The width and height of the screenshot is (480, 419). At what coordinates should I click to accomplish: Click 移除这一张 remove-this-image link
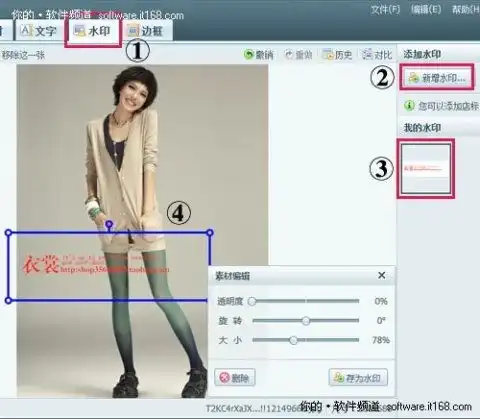[23, 55]
